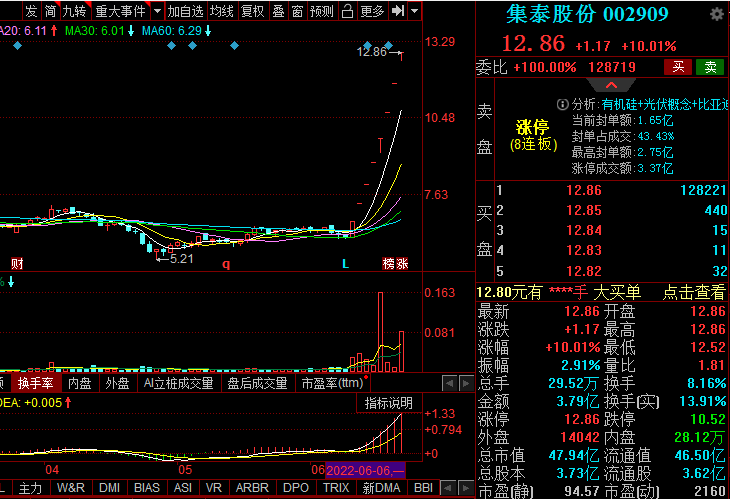Click the right scroll arrow beside 市盈率(ttm) tab
The height and width of the screenshot is (499, 730).
click(466, 384)
